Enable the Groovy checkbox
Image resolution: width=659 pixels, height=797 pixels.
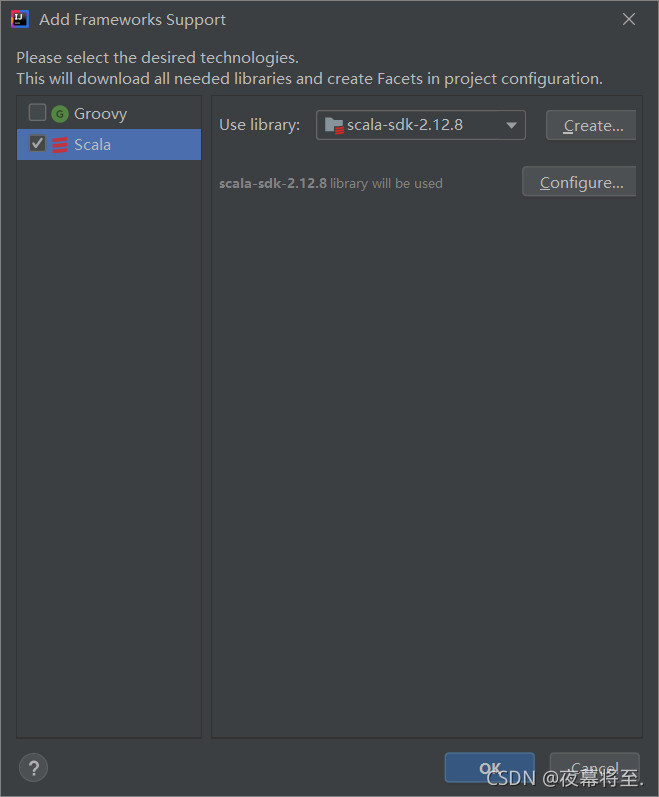tap(38, 112)
